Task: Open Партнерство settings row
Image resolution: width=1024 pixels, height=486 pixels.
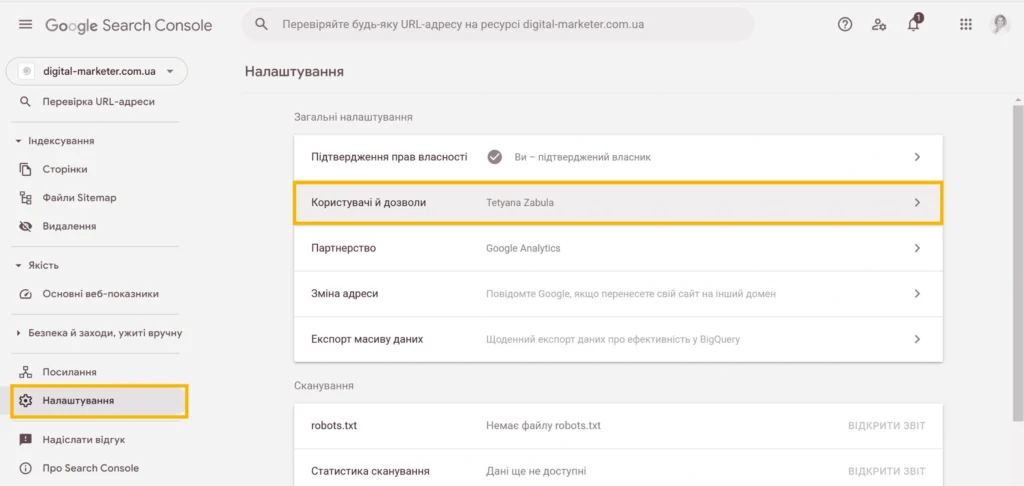Action: coord(618,248)
